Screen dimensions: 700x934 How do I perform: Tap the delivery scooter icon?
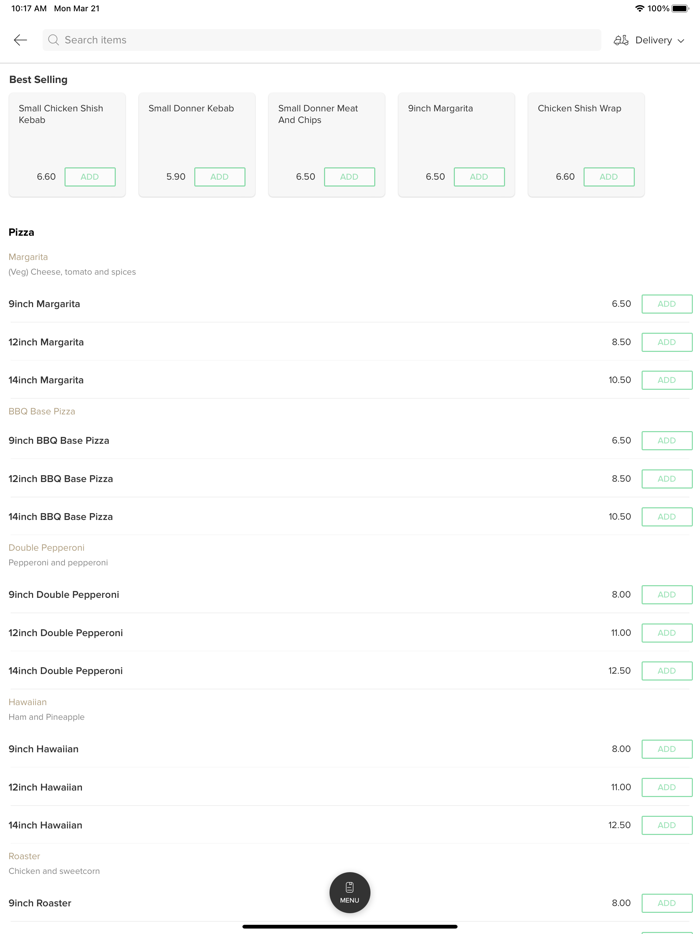pos(621,40)
